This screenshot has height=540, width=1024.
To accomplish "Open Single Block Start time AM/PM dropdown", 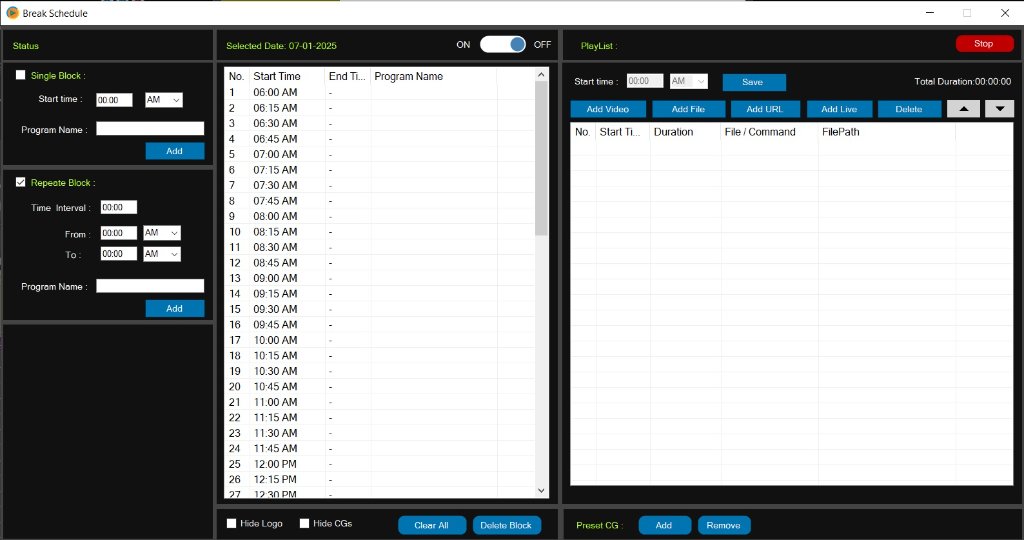I will click(164, 100).
